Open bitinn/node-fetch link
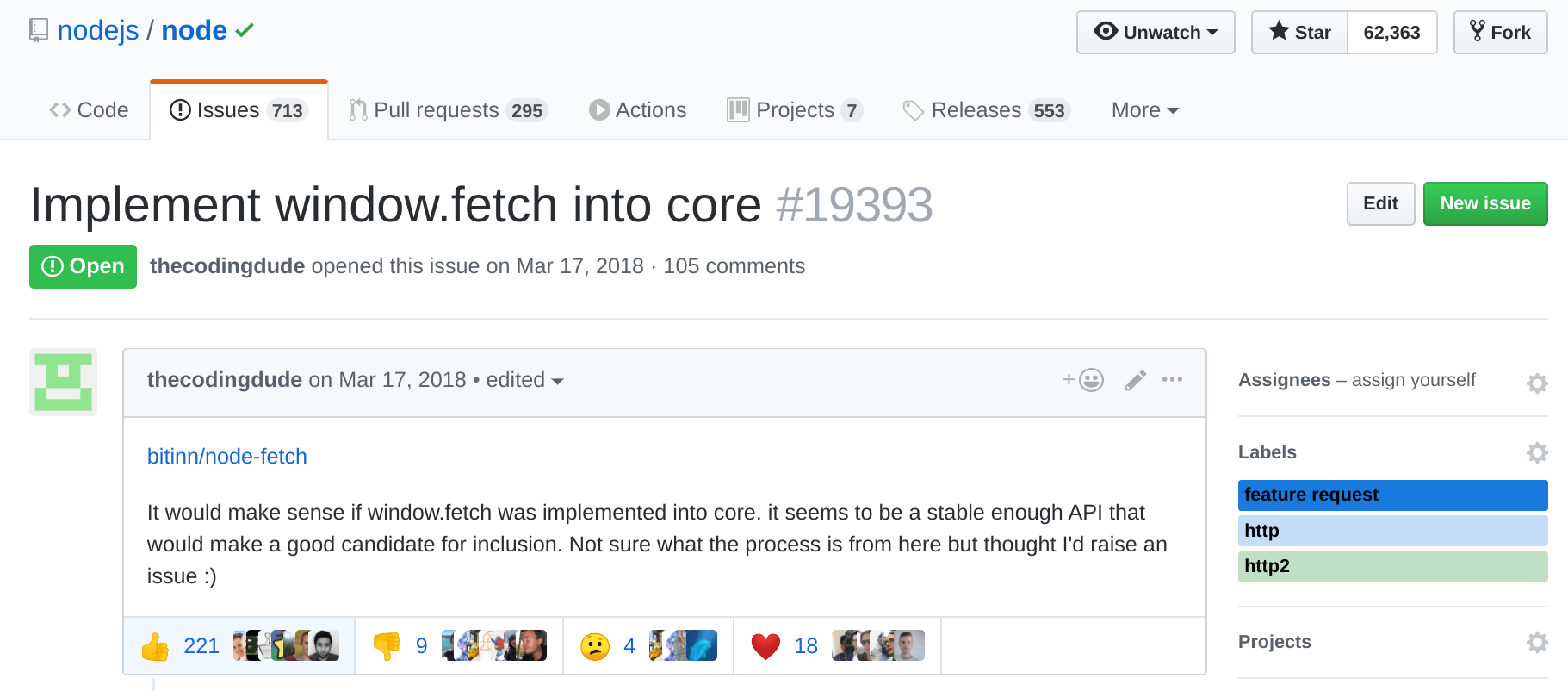The height and width of the screenshot is (691, 1568). [227, 456]
